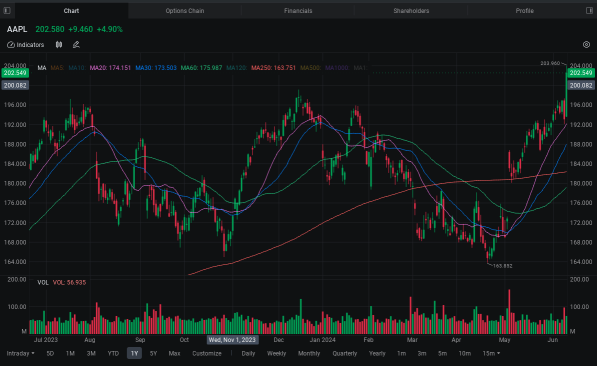Expand the Intraday dropdown

click(21, 353)
